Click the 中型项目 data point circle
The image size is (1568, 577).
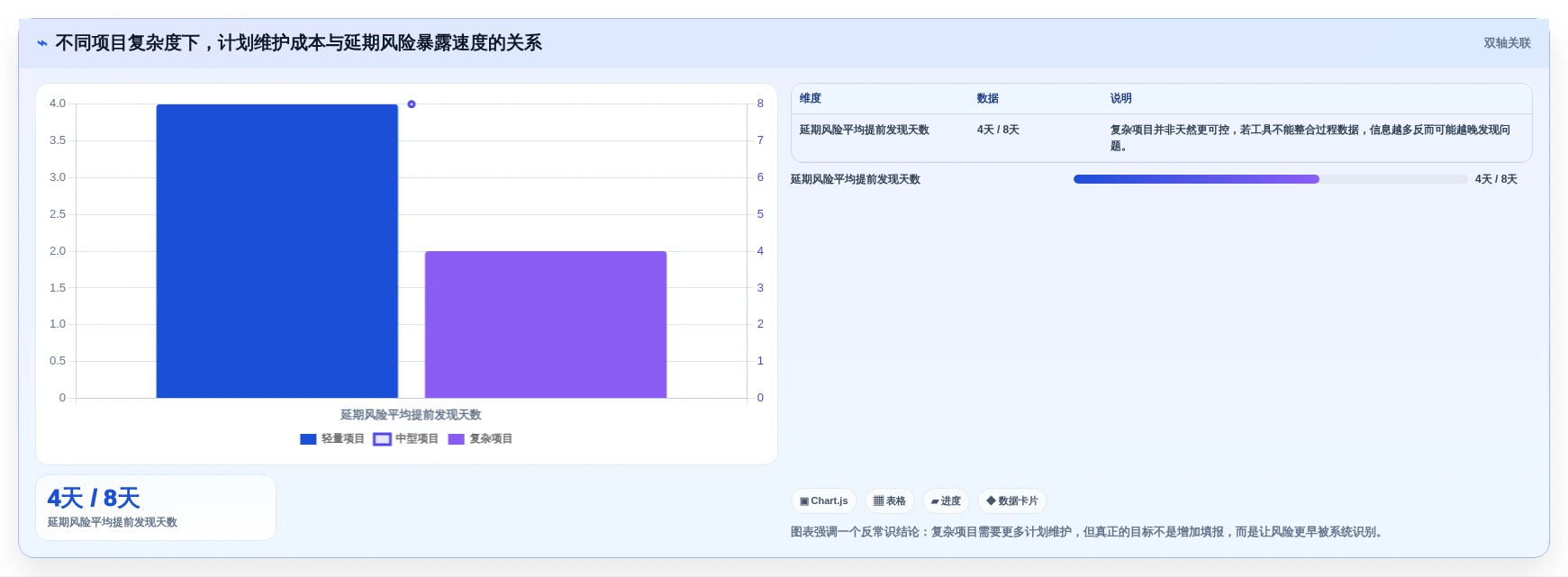pos(412,104)
